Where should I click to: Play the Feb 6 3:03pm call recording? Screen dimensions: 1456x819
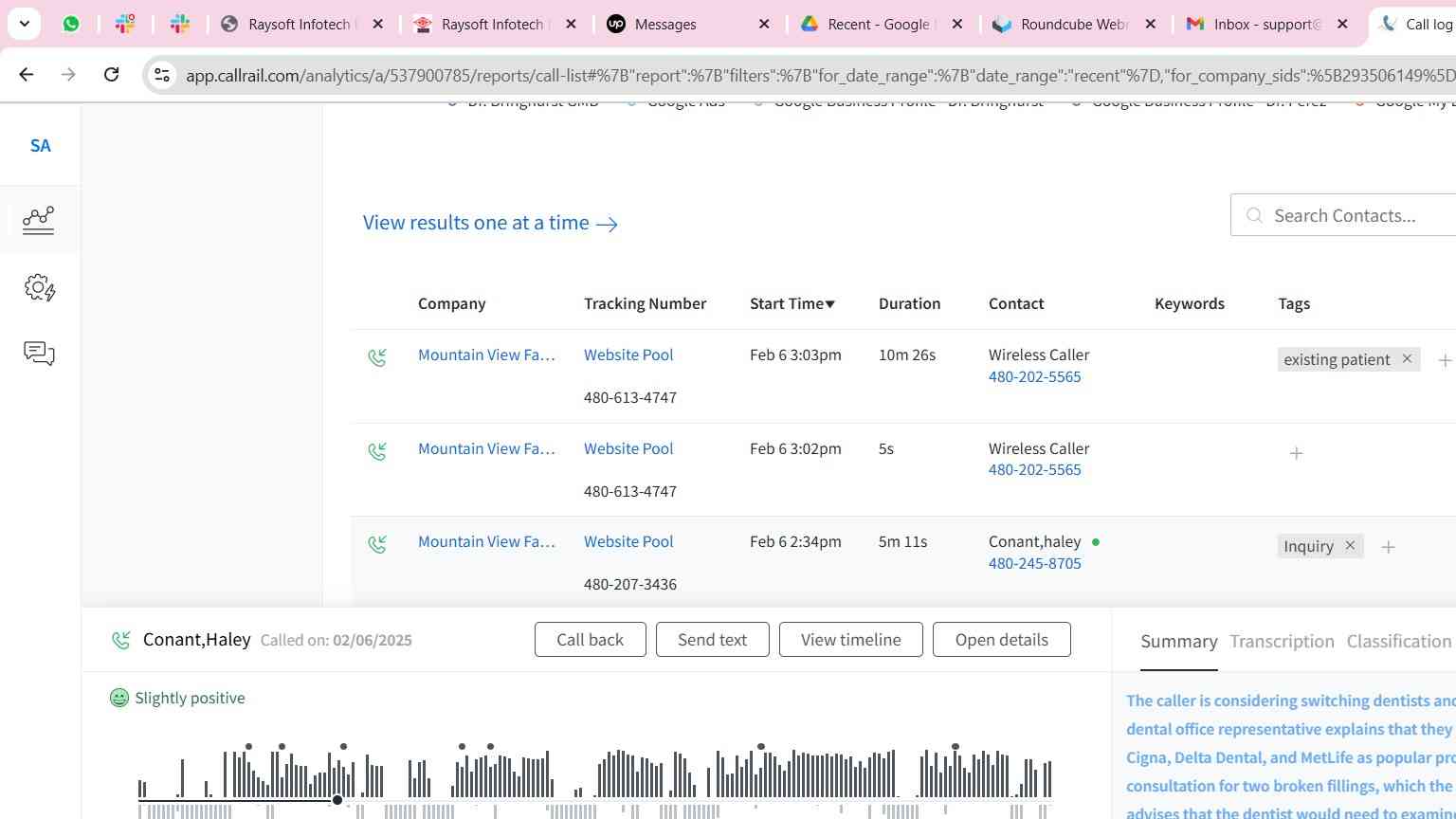click(x=377, y=357)
